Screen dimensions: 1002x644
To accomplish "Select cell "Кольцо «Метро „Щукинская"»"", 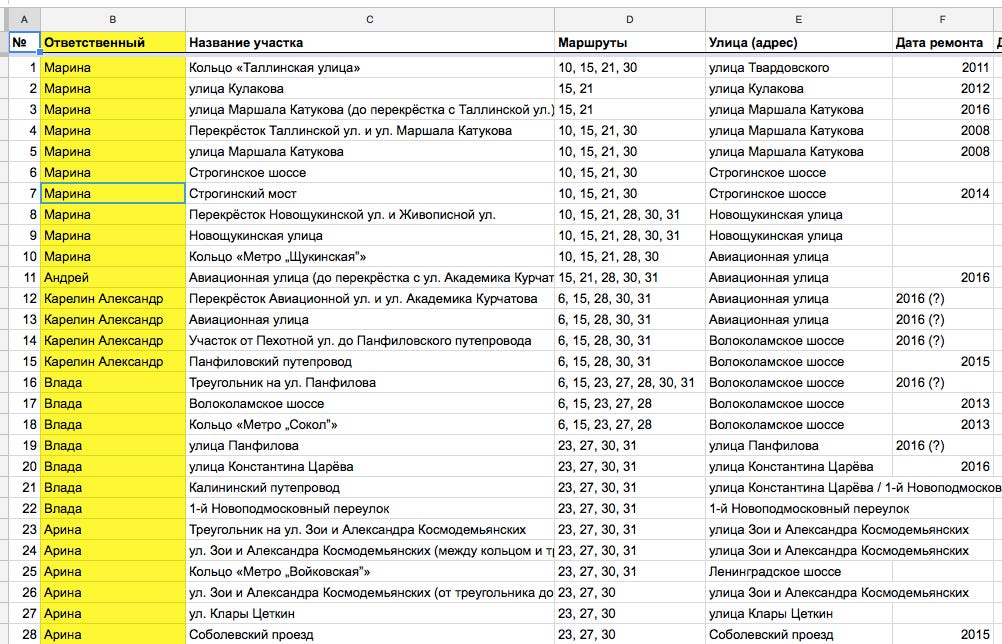I will click(x=369, y=256).
